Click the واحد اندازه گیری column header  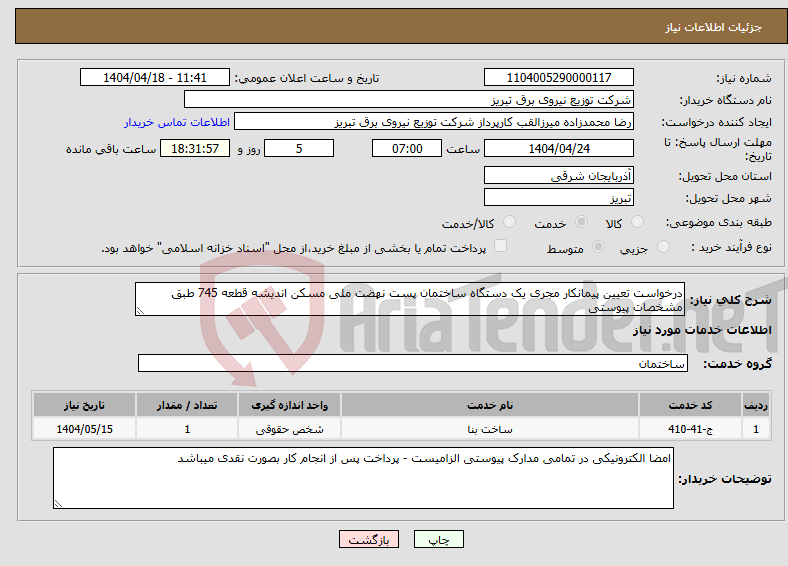(x=289, y=405)
